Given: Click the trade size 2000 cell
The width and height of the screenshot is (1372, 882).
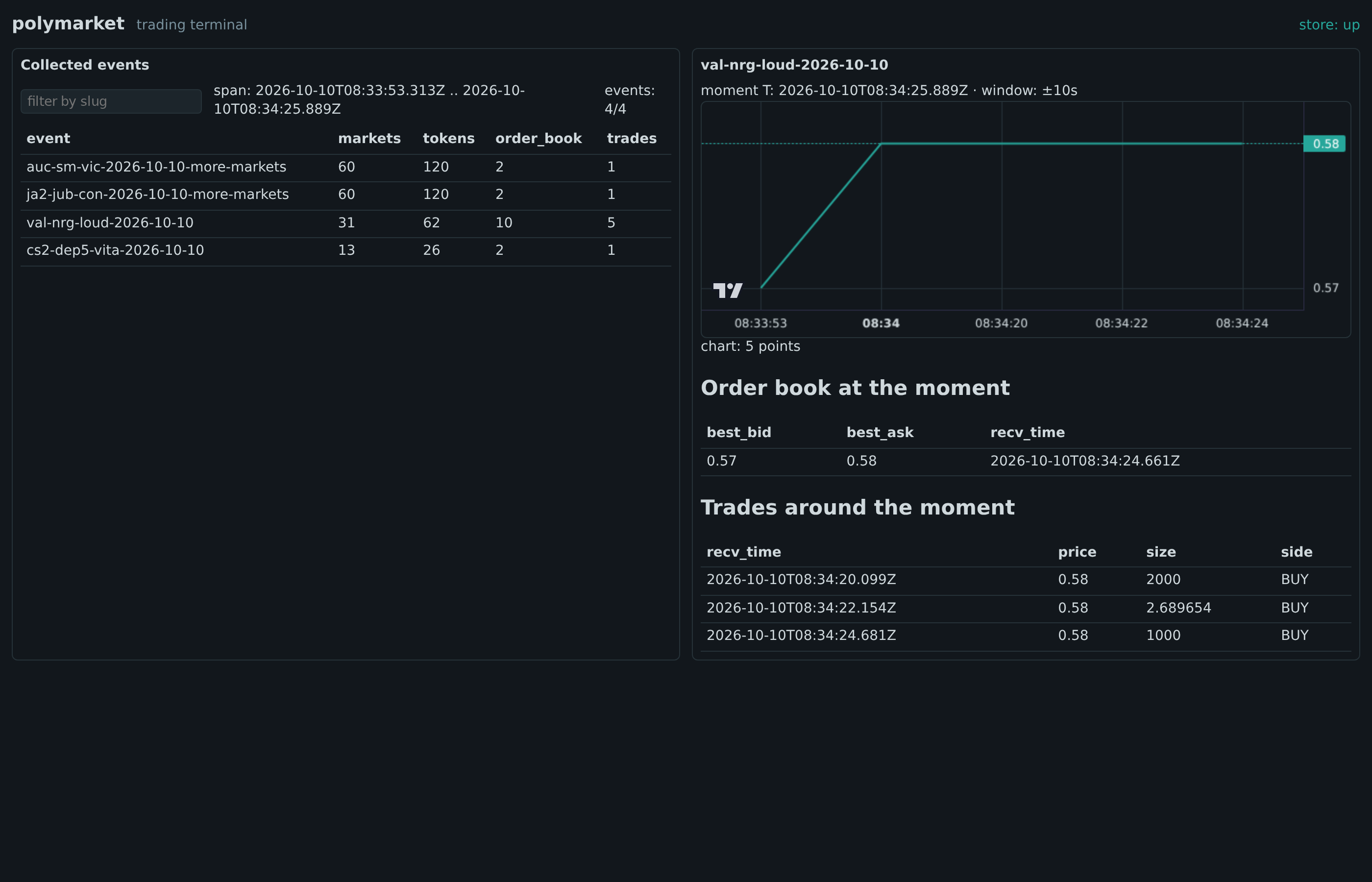Looking at the screenshot, I should coord(1163,580).
